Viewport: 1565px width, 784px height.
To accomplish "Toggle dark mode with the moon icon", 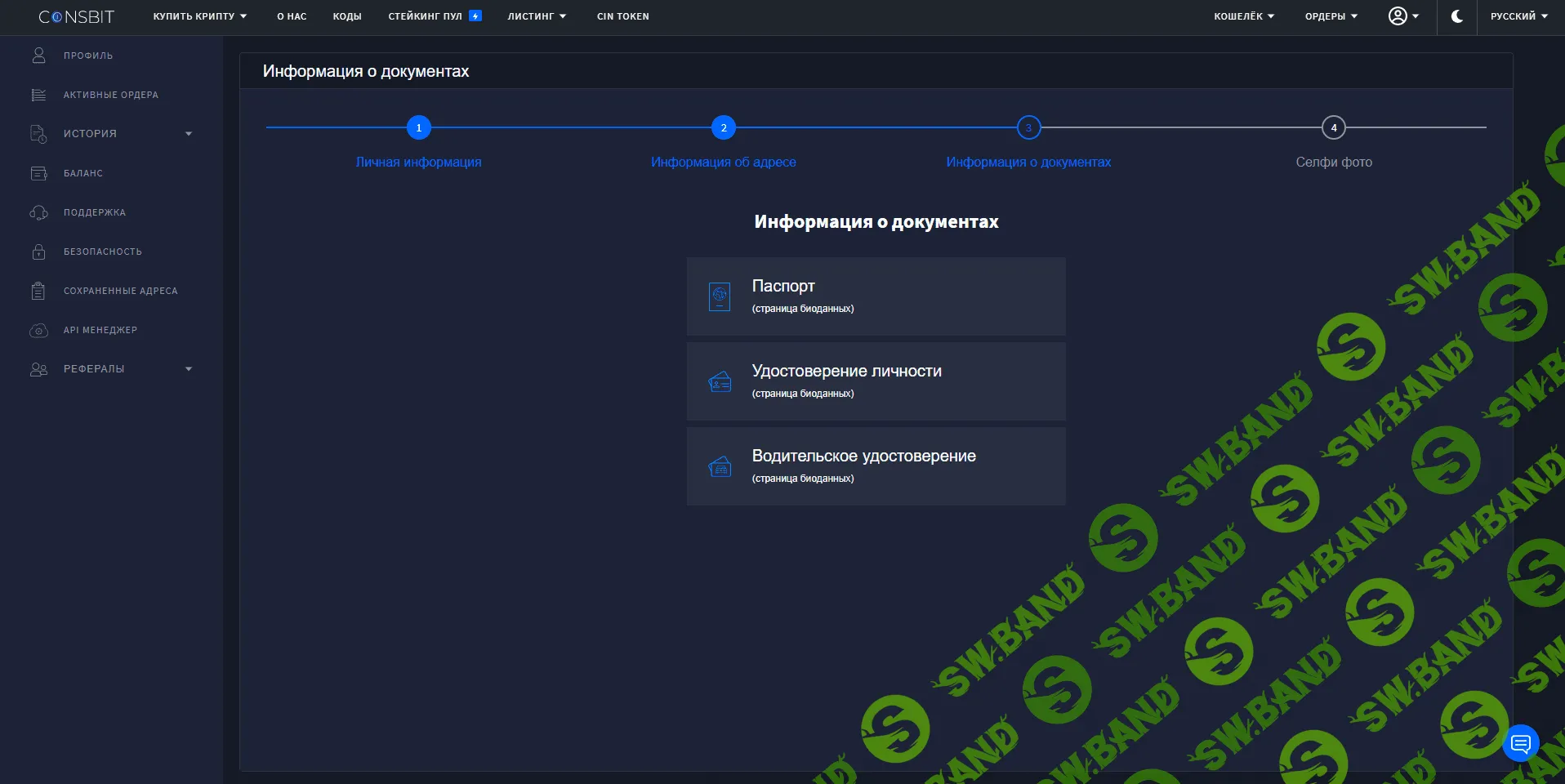I will click(1456, 16).
